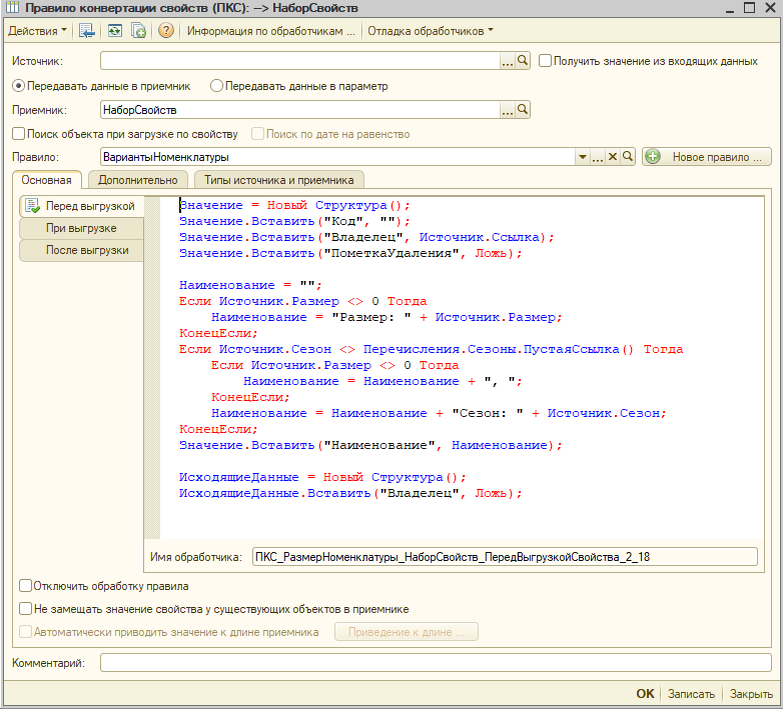Open the Правило value with magnifier icon

click(x=628, y=157)
